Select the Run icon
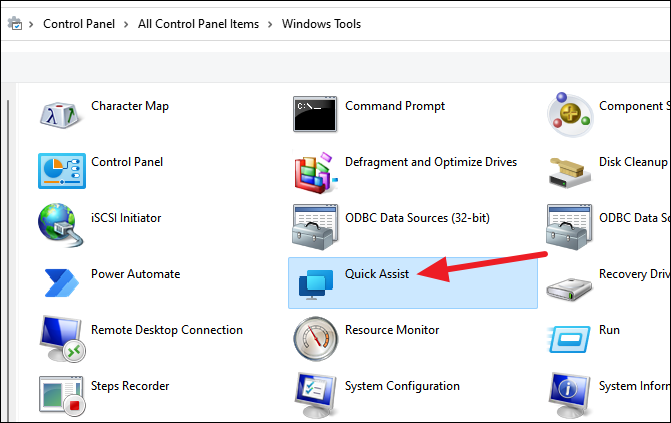 [569, 339]
